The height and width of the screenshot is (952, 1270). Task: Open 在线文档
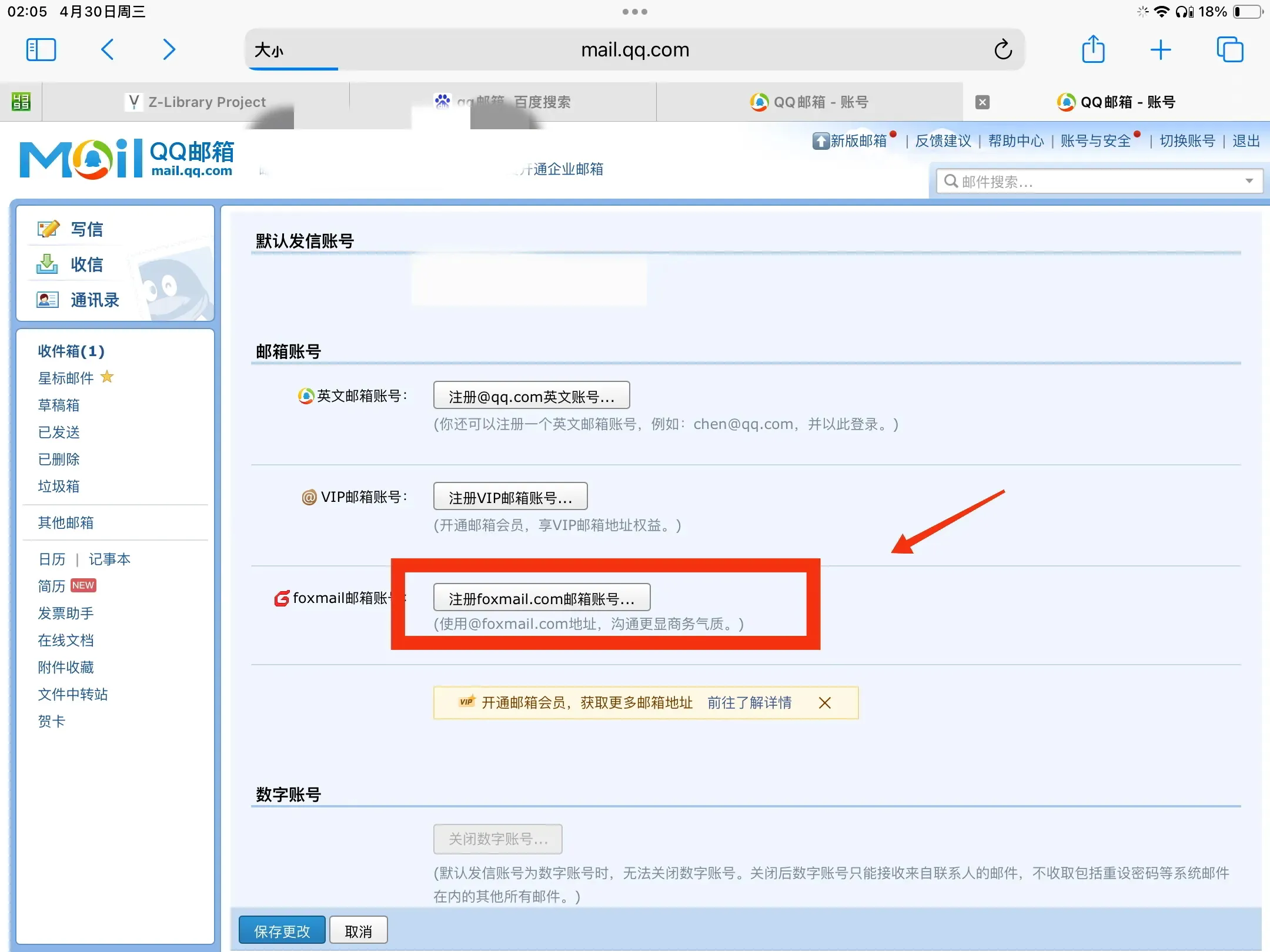tap(66, 640)
